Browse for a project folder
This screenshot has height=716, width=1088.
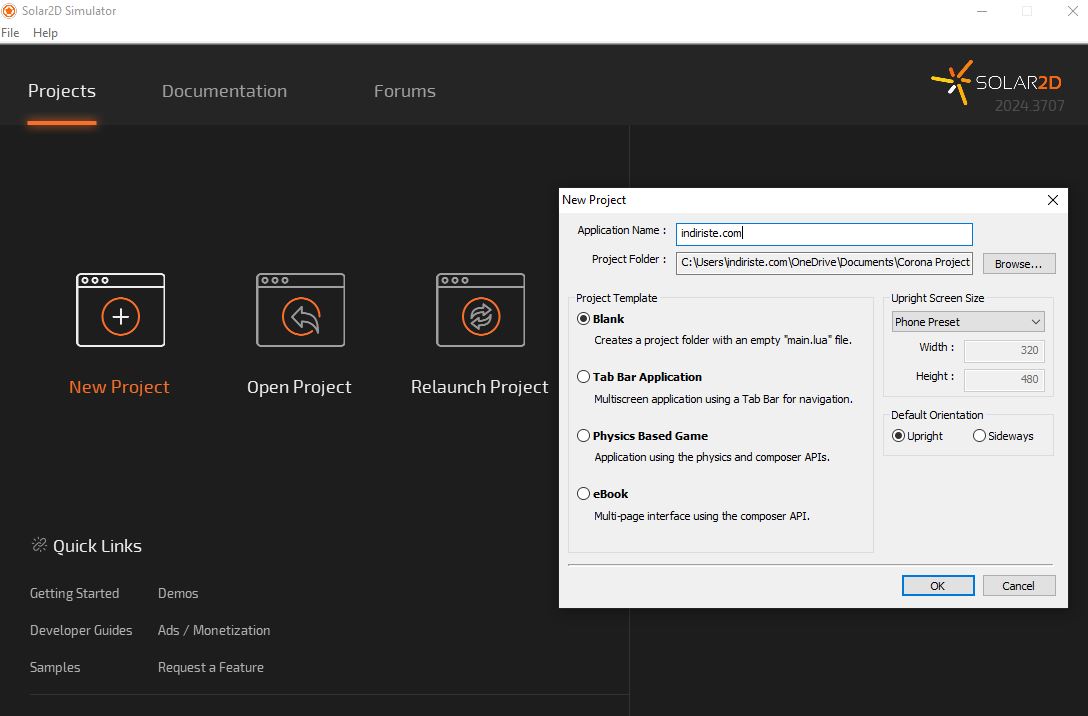[1019, 264]
